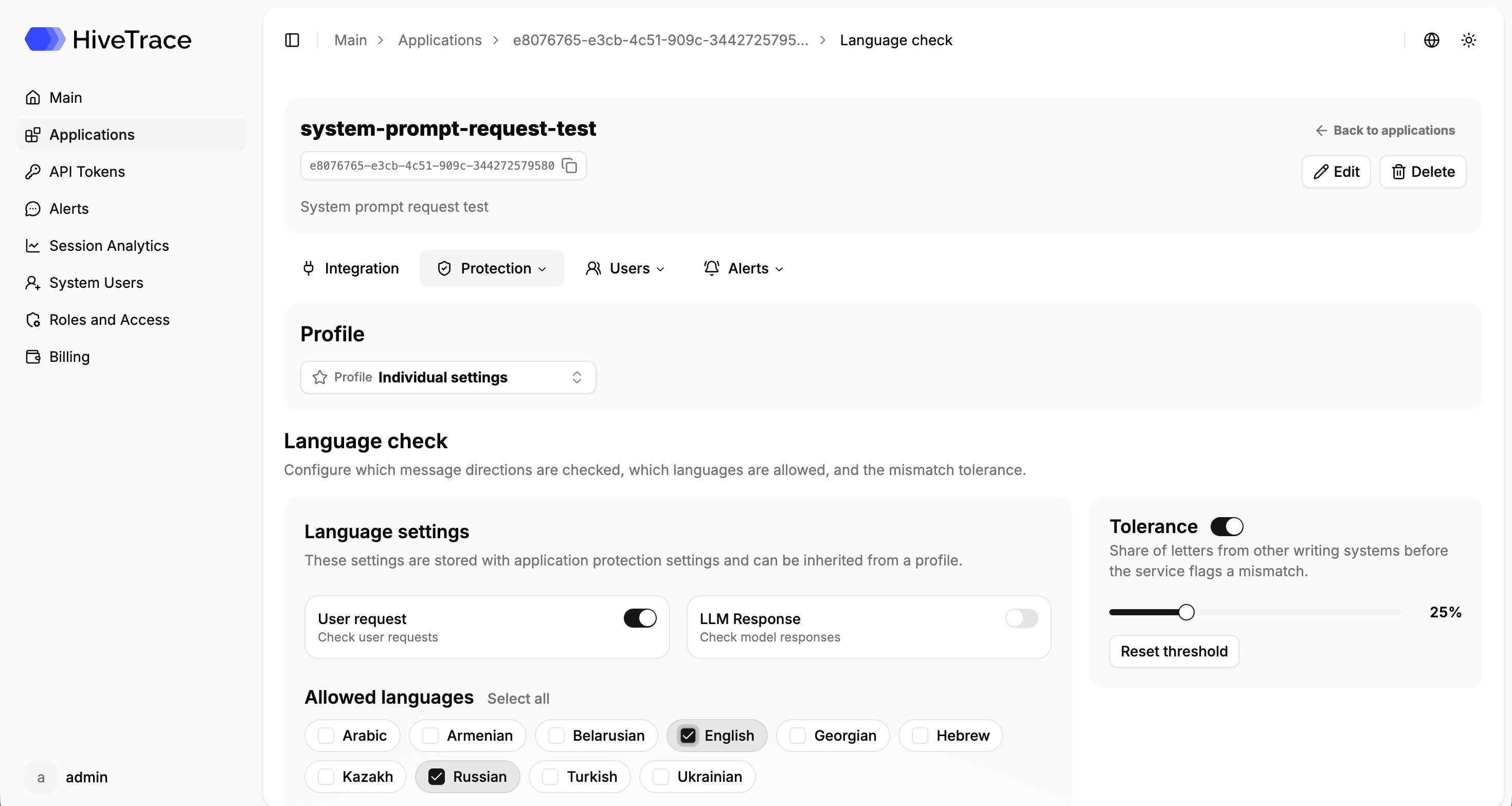Click the Applications breadcrumb link
This screenshot has height=806, width=1512.
440,40
